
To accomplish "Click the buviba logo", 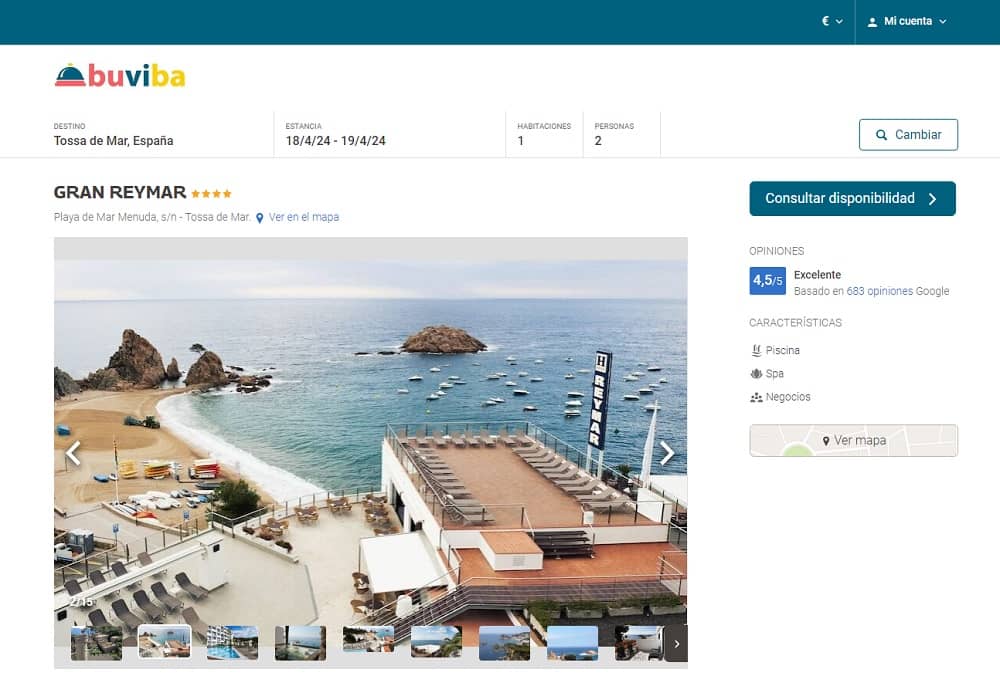I will (120, 76).
